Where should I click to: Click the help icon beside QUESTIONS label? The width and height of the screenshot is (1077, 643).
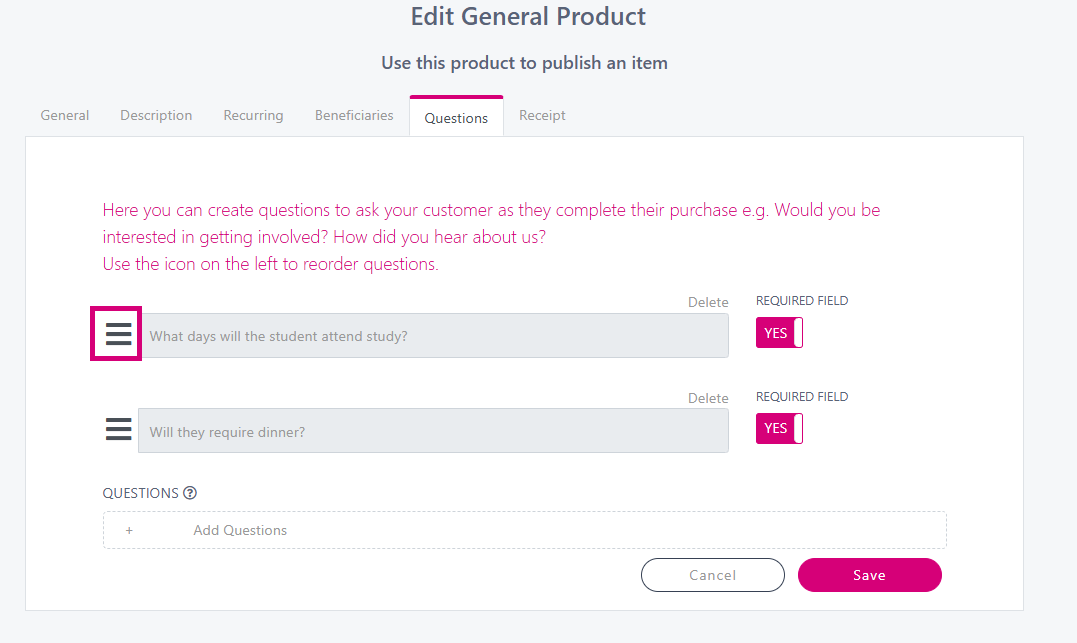pos(190,493)
